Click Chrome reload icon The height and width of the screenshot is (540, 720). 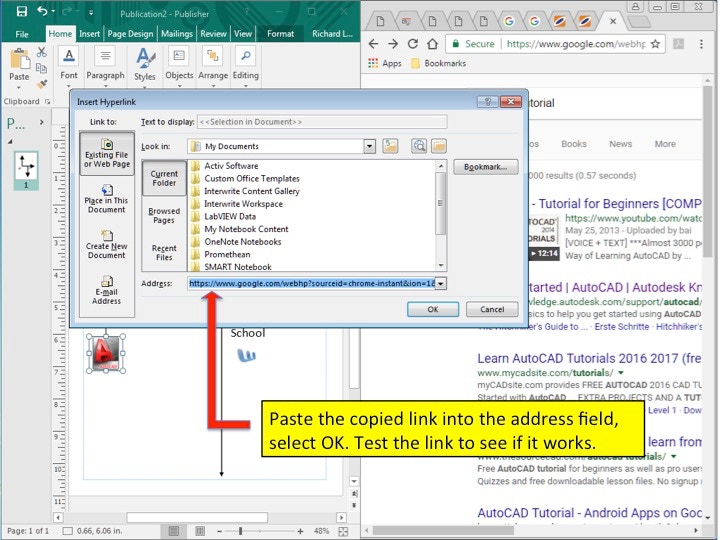413,44
